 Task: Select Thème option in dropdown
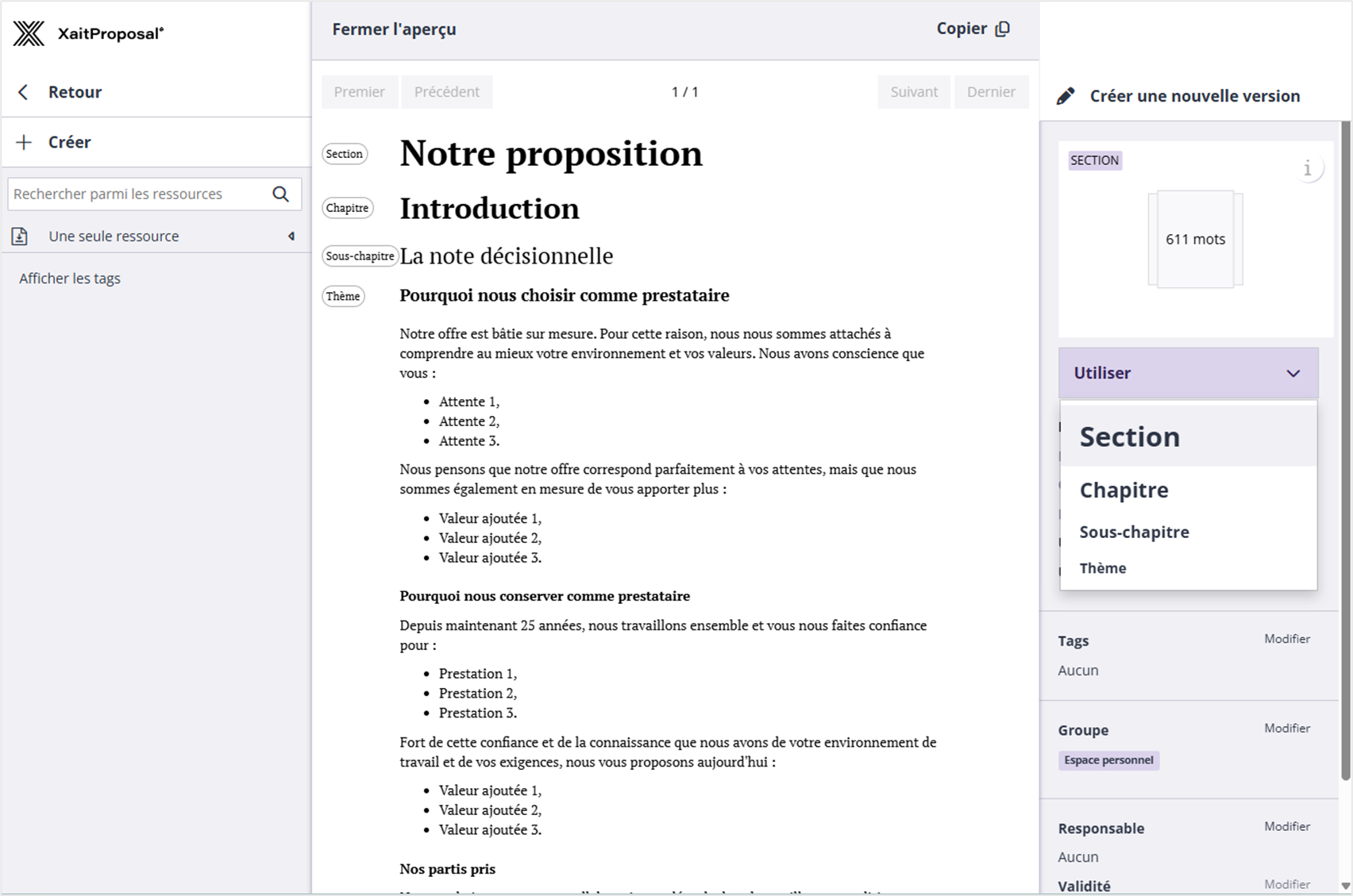click(1102, 568)
